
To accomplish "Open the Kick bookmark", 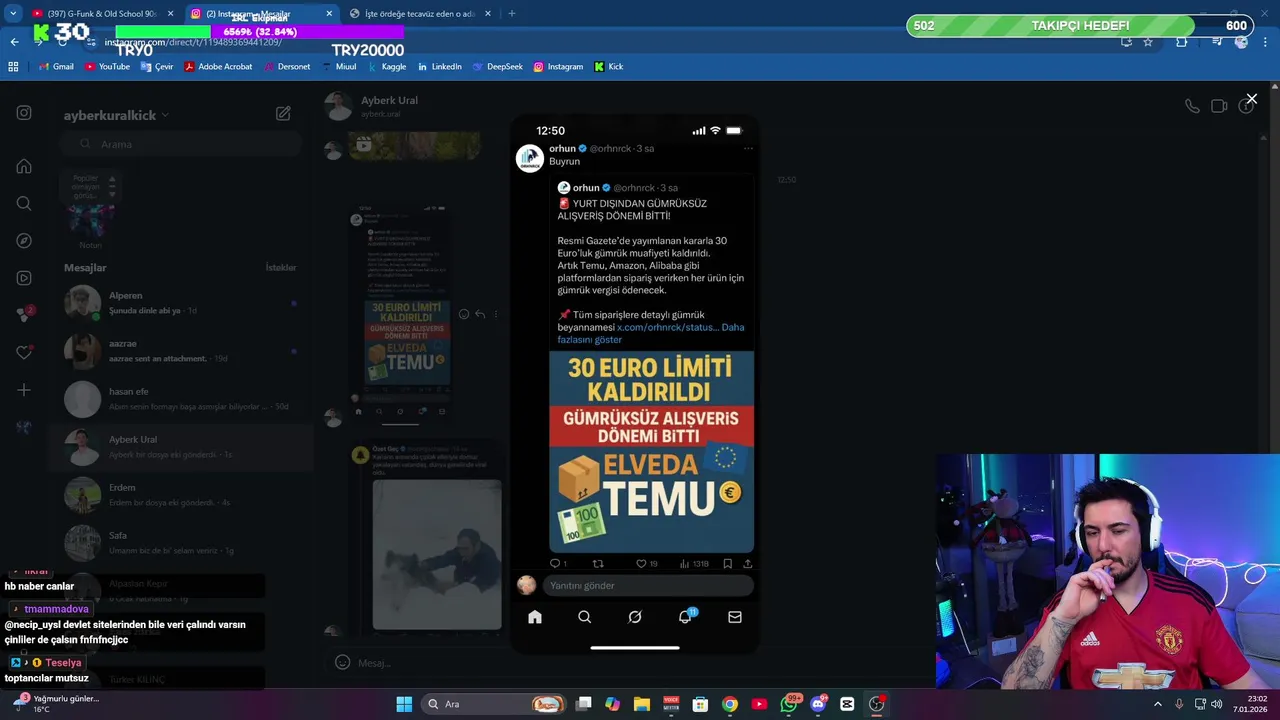I will (609, 67).
